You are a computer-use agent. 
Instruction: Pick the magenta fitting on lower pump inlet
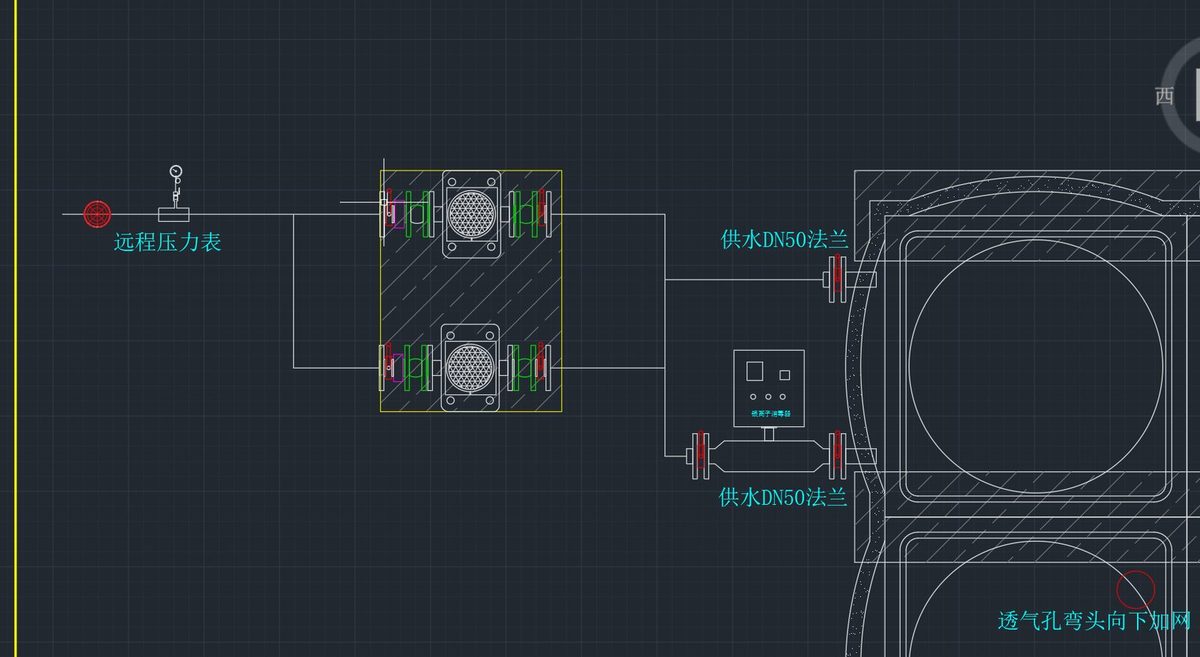[x=396, y=367]
